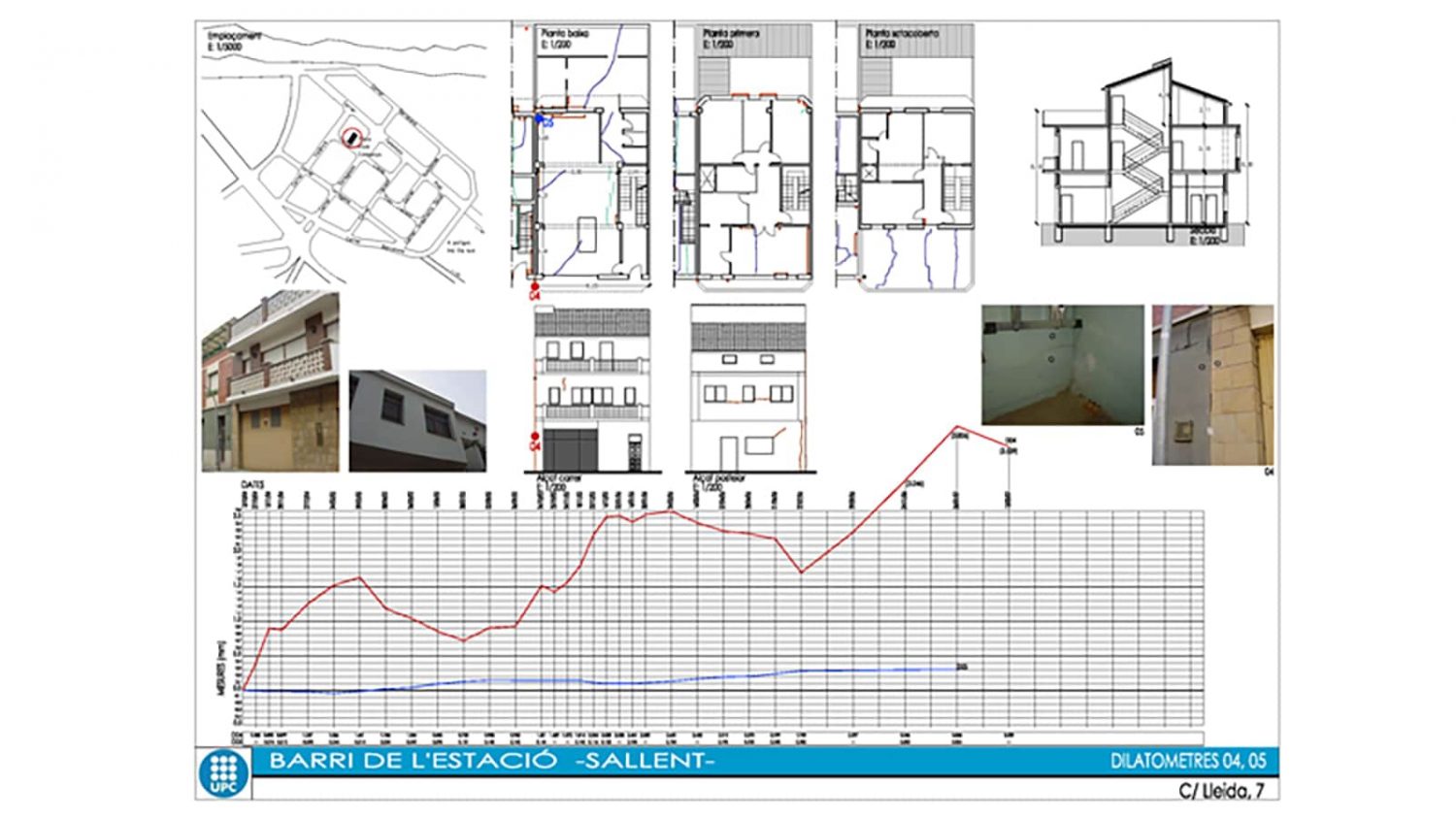
Task: Open the cracked exterior wall photo
Action: point(1212,384)
